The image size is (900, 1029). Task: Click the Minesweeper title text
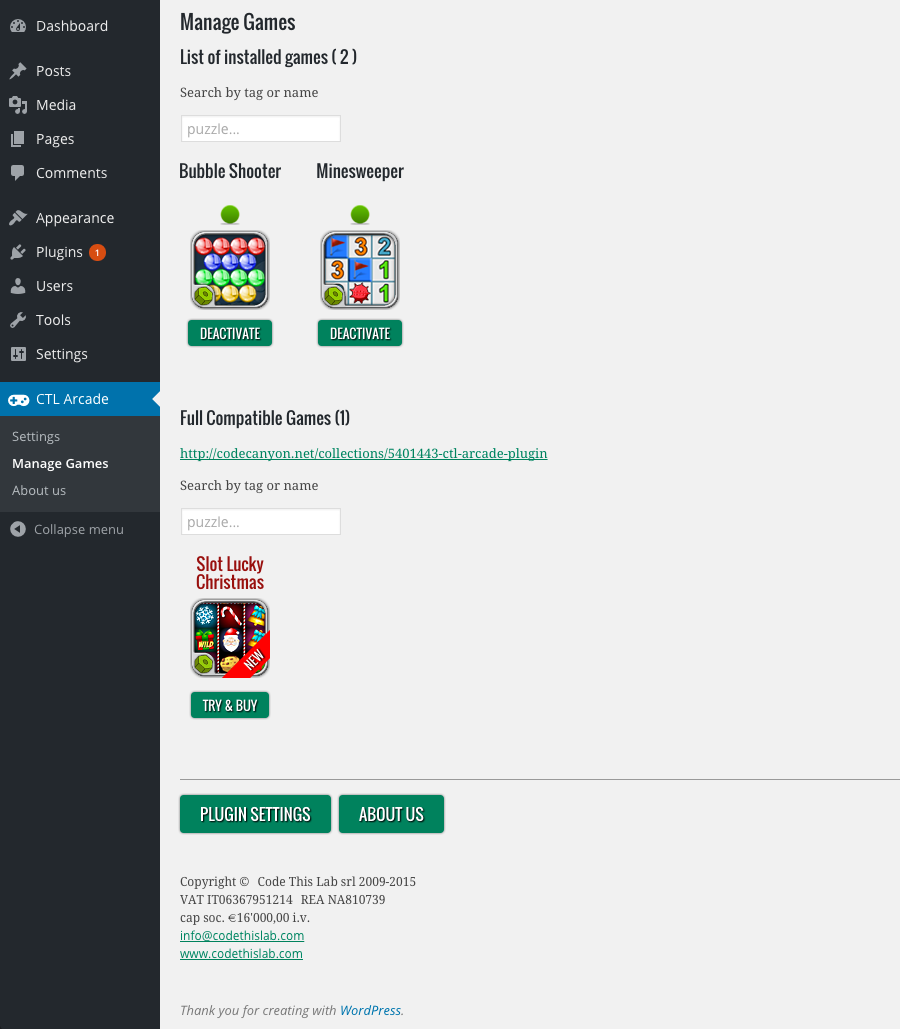pos(360,171)
